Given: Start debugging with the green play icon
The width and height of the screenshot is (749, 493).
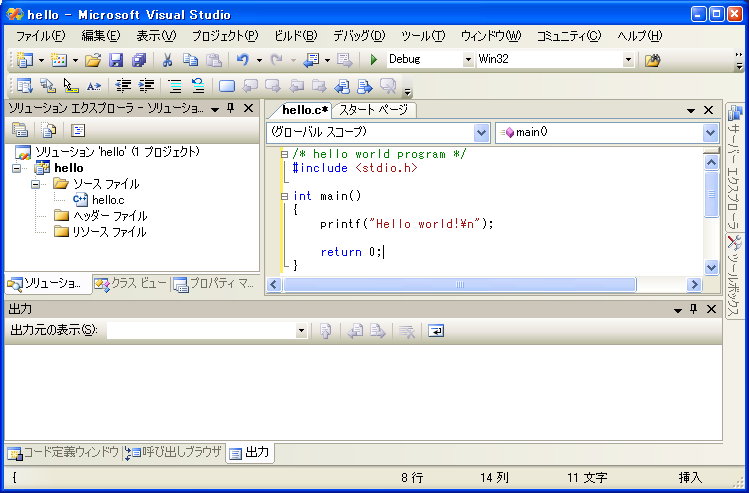Looking at the screenshot, I should click(374, 60).
